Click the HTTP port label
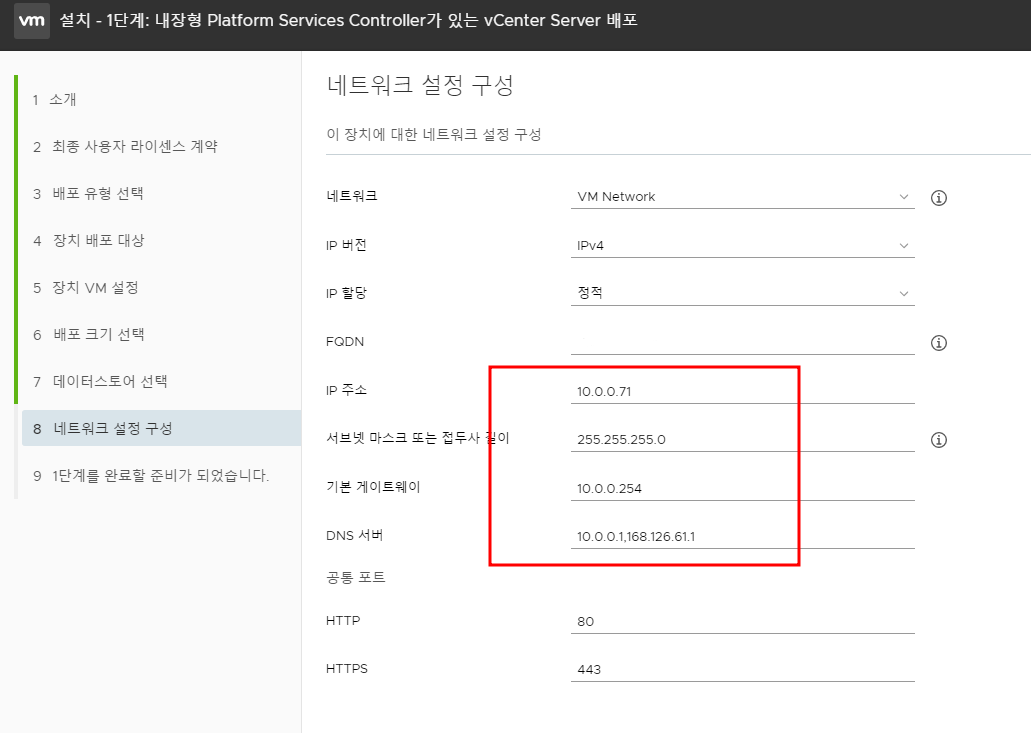 point(343,621)
